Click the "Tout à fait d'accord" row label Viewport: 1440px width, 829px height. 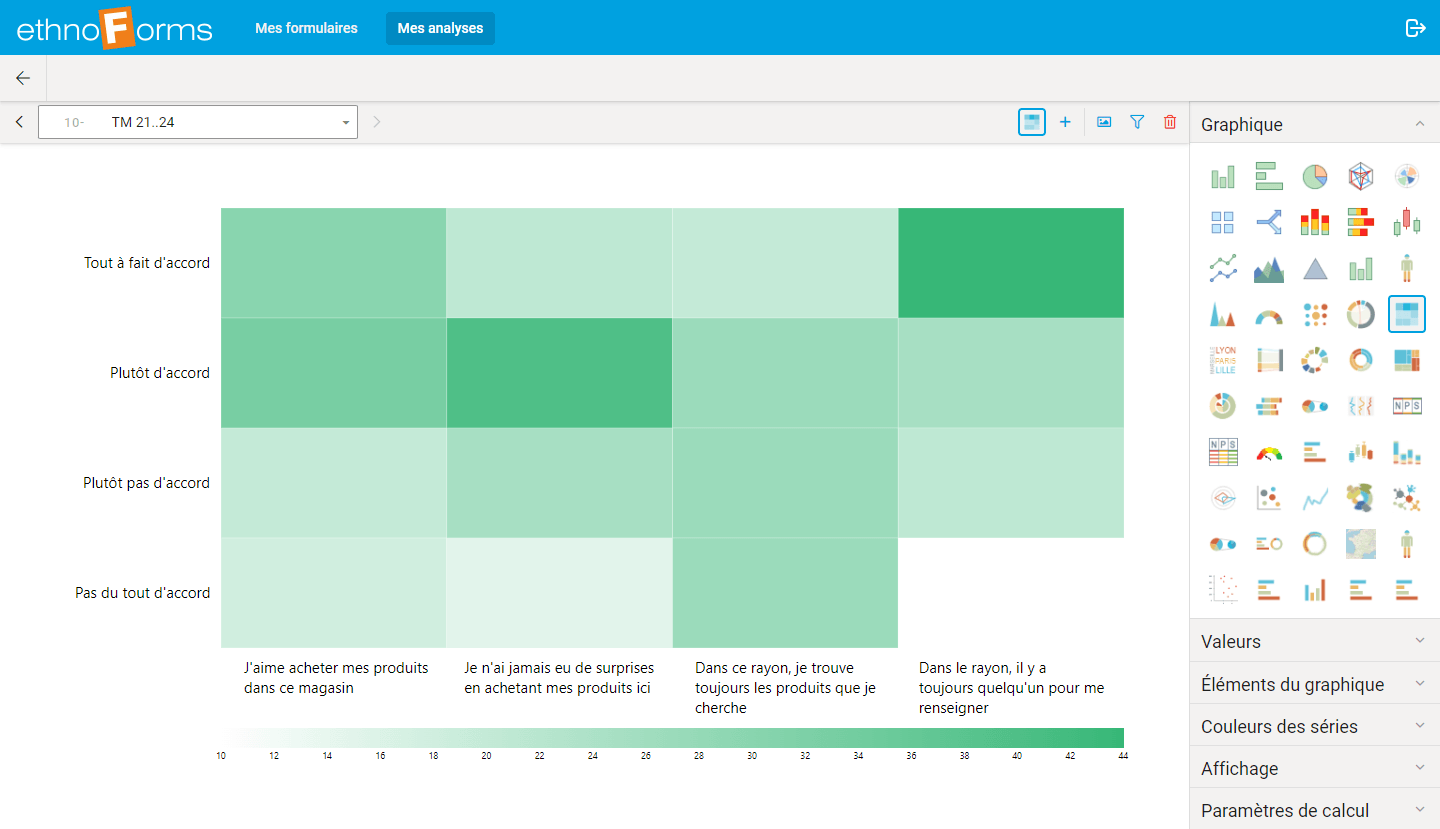coord(147,263)
